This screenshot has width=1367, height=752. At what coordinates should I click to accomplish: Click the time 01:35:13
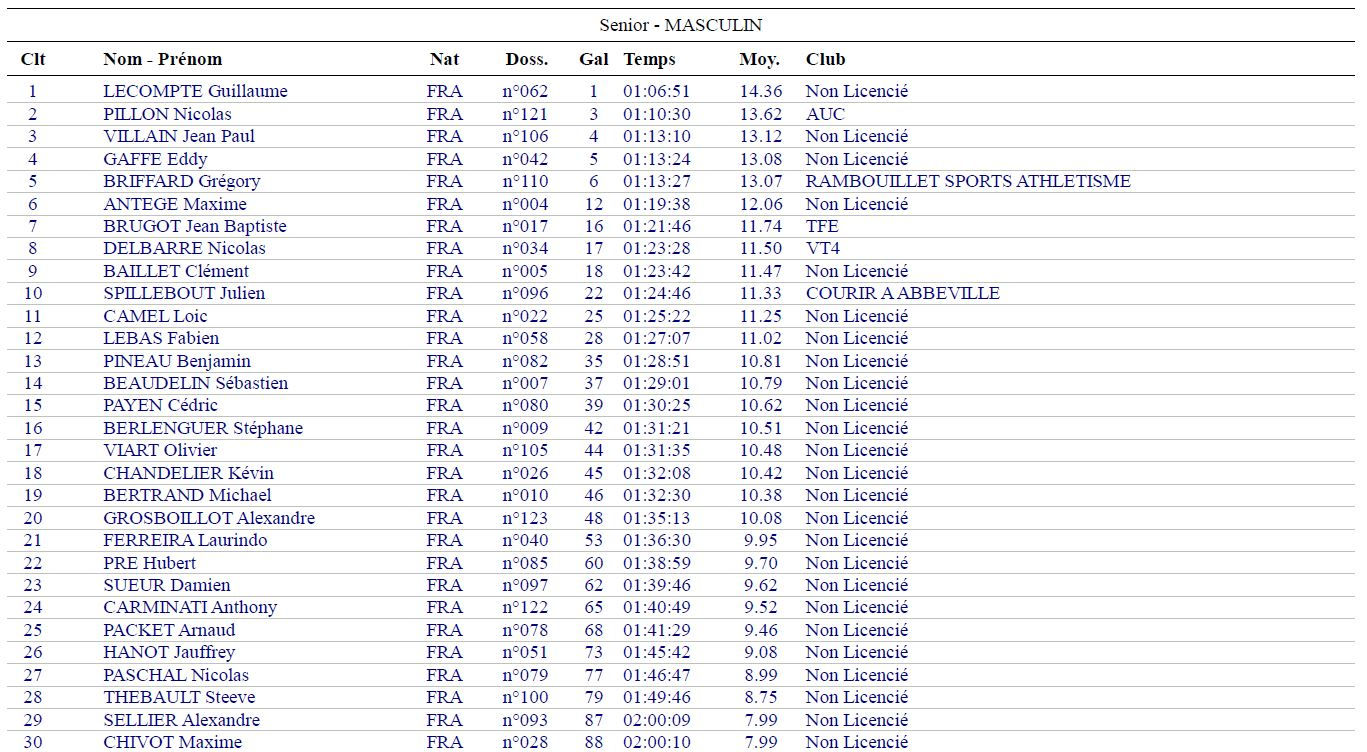657,518
